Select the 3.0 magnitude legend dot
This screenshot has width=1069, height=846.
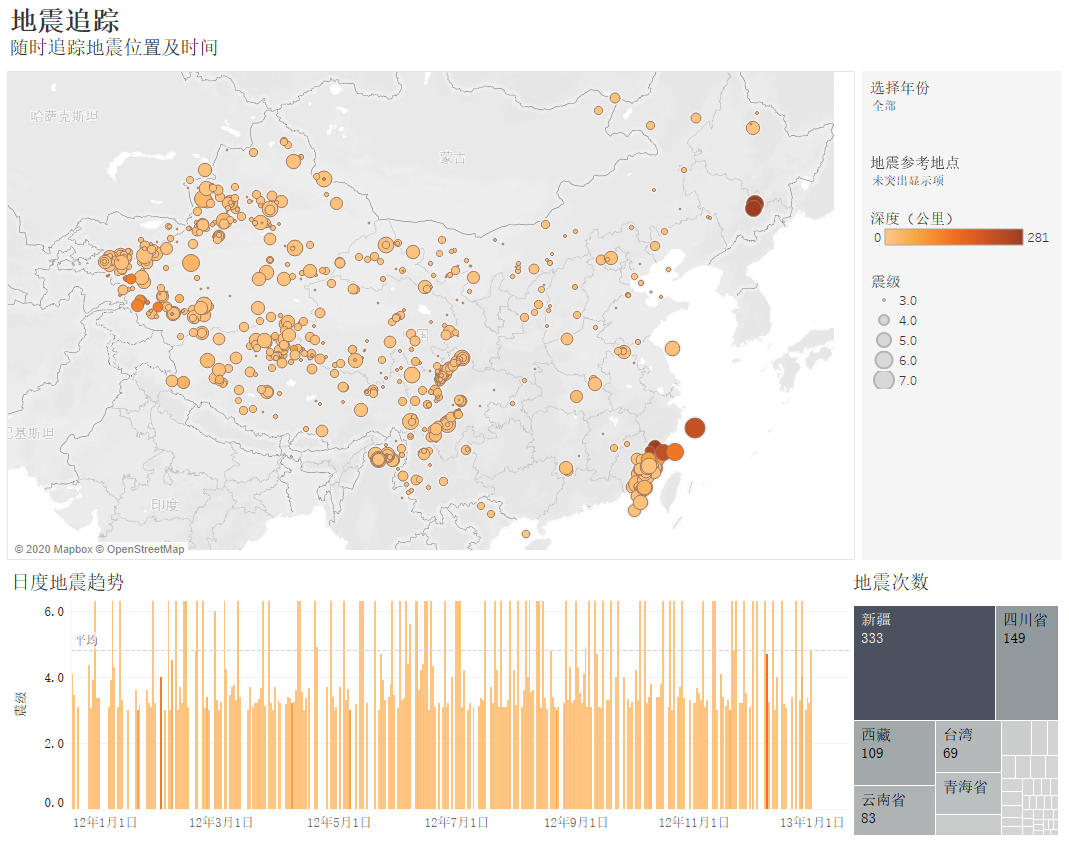(884, 300)
